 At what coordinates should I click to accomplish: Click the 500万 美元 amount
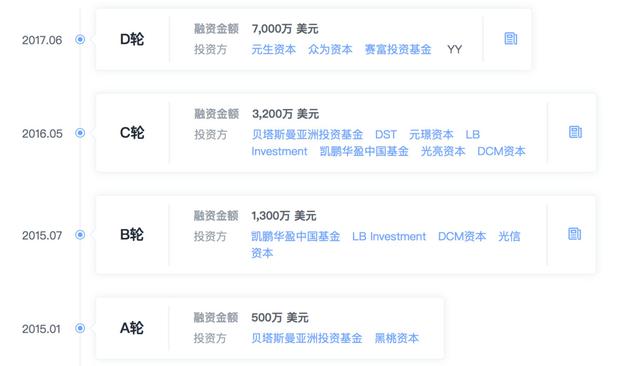click(x=280, y=318)
